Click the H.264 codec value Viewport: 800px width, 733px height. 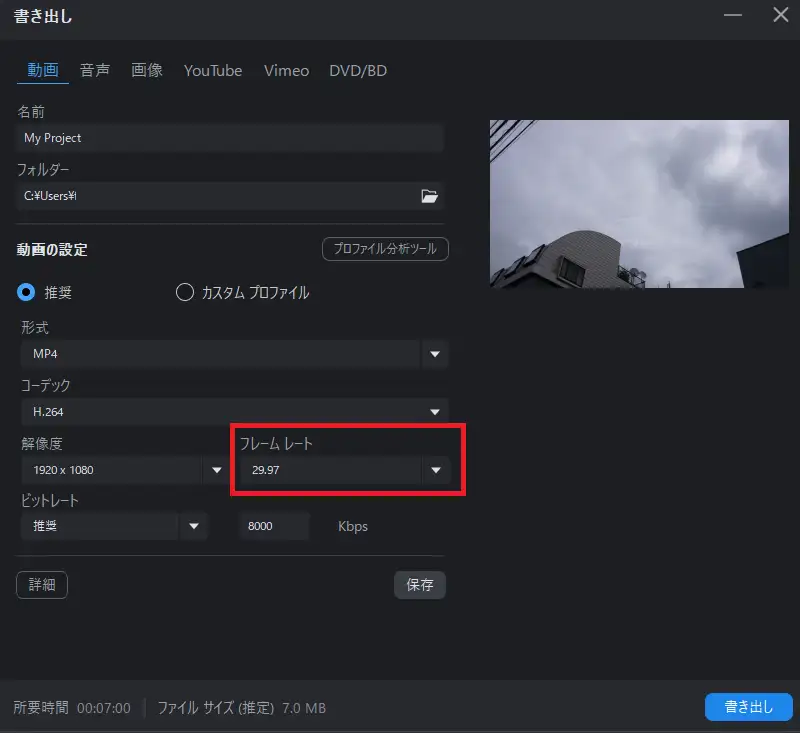coord(48,412)
